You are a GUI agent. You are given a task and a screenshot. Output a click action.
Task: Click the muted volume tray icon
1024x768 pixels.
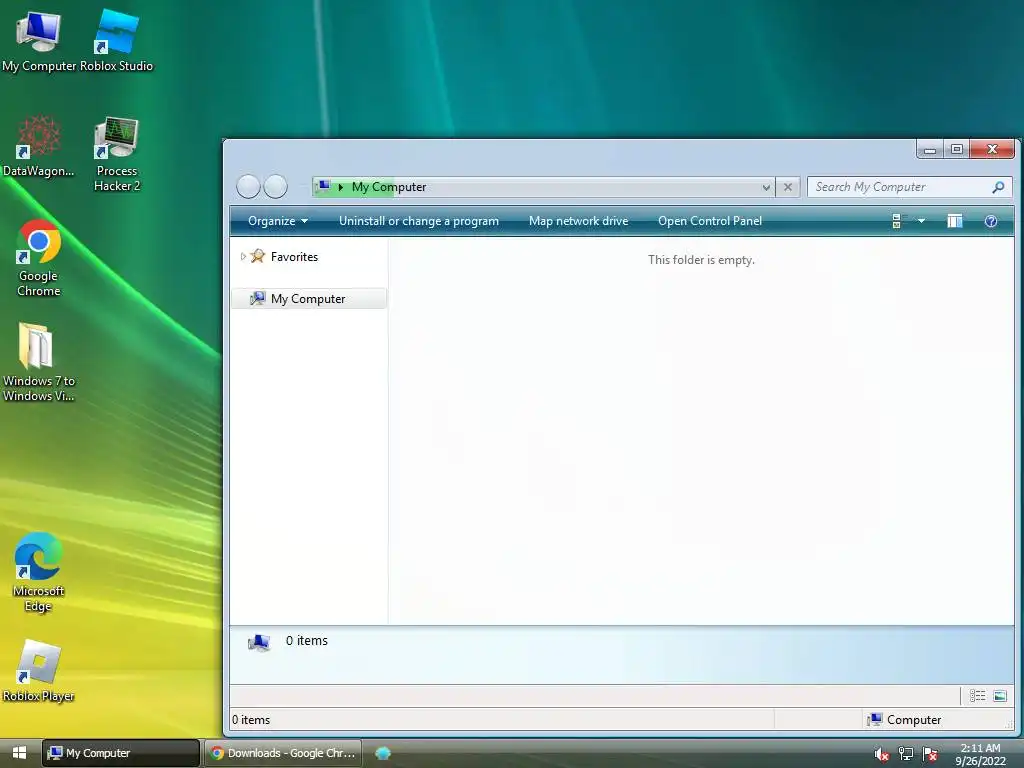pos(881,754)
